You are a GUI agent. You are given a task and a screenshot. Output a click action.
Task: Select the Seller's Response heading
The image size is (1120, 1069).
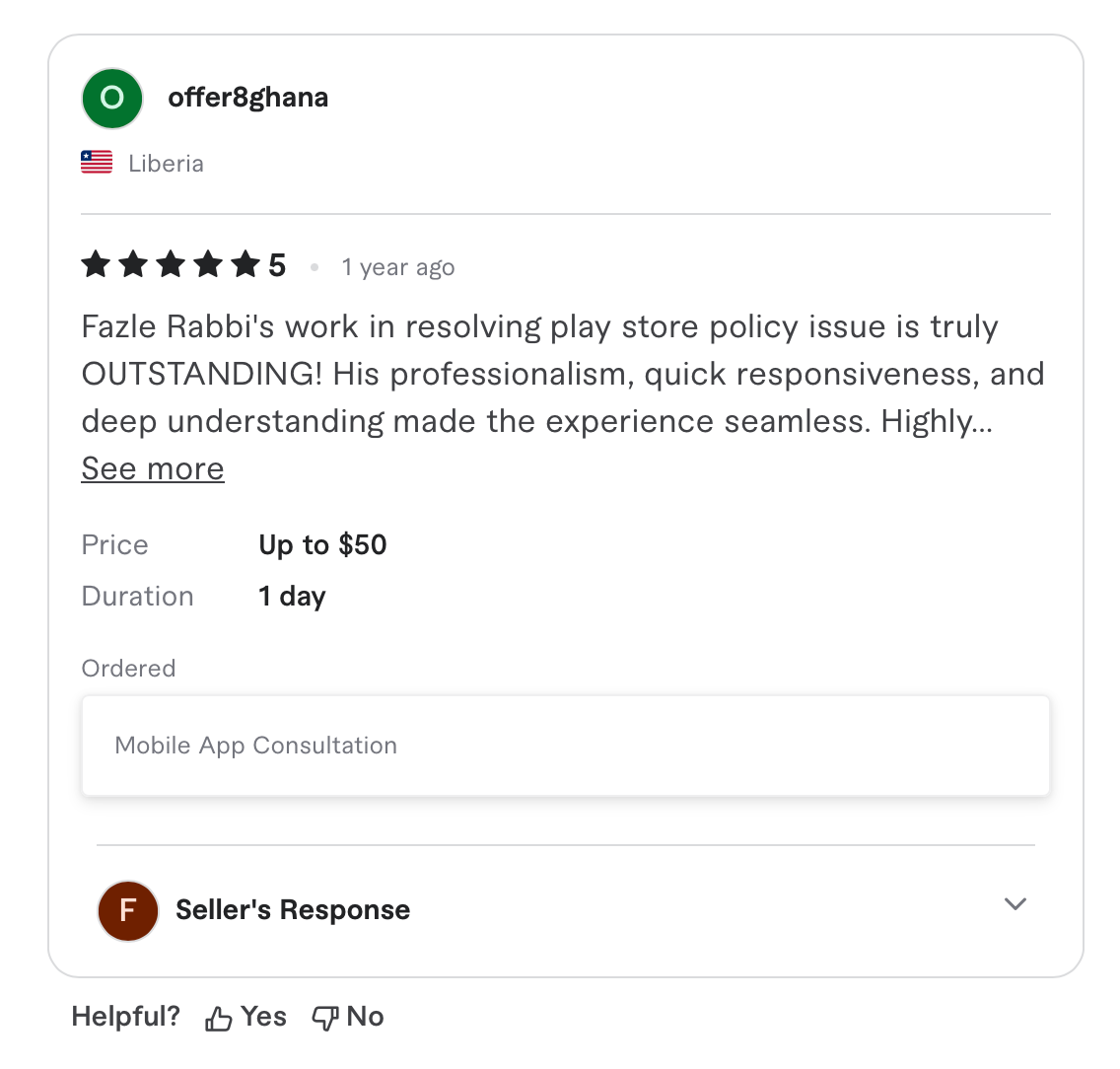pyautogui.click(x=292, y=909)
